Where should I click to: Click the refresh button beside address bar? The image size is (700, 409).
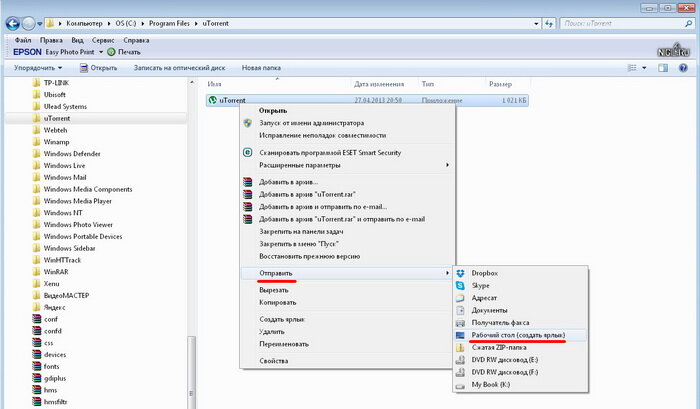click(x=549, y=24)
